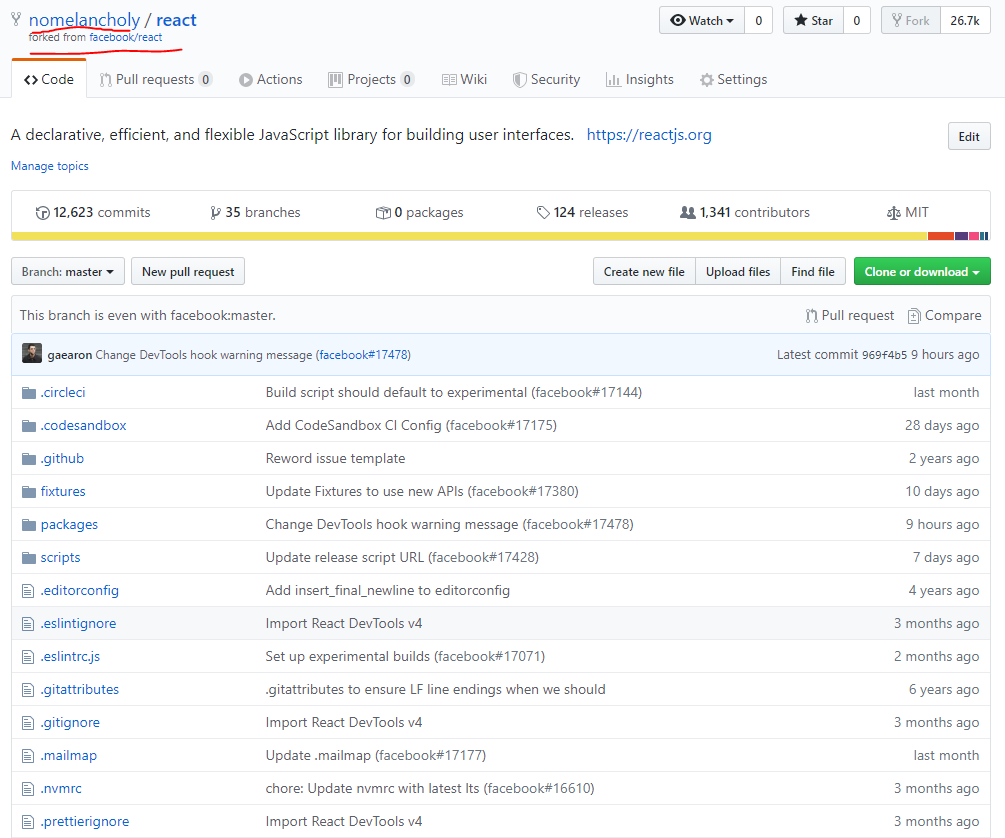The width and height of the screenshot is (1005, 838).
Task: Click the purple language bar segment
Action: tap(961, 236)
